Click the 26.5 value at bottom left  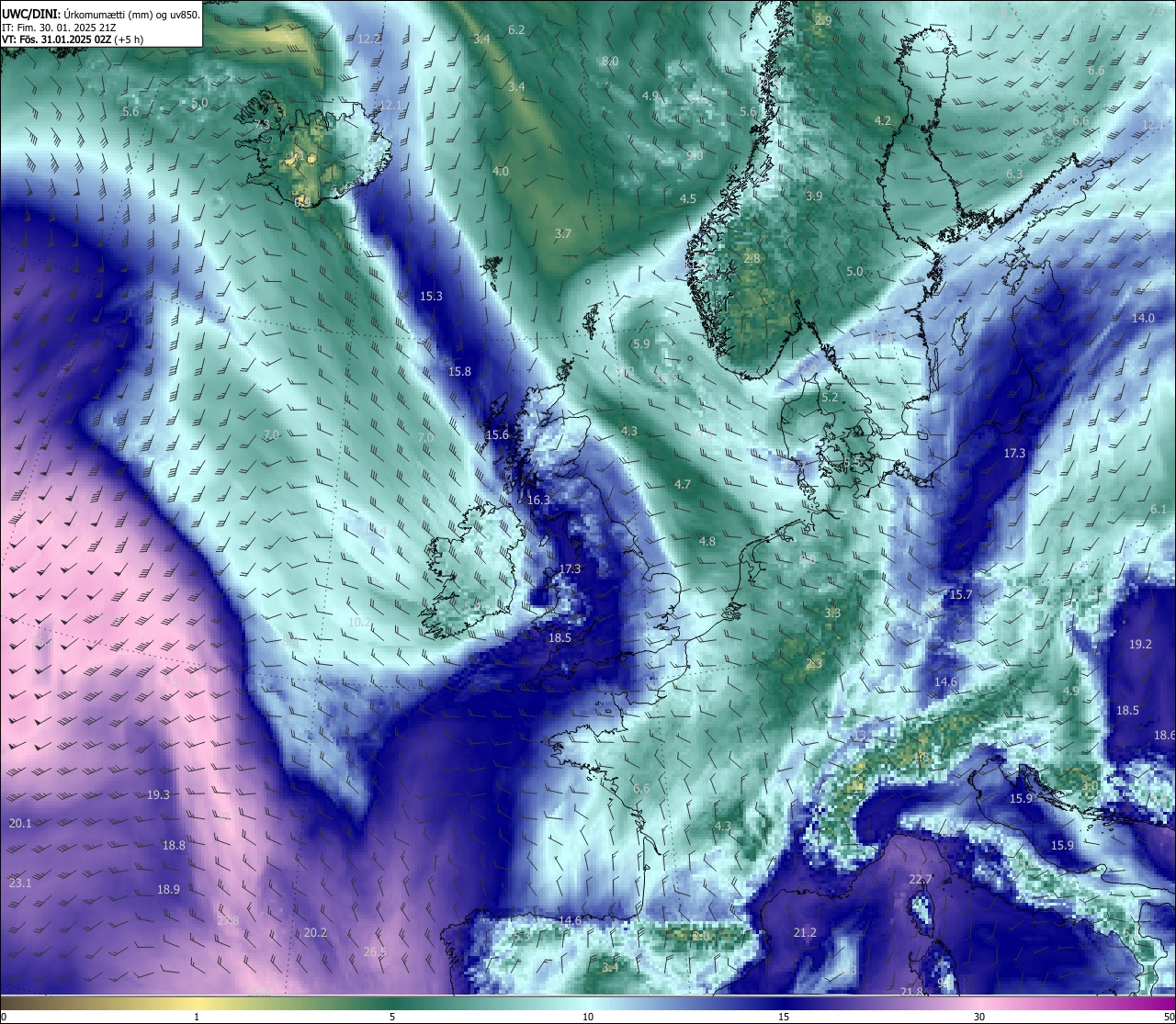point(375,951)
